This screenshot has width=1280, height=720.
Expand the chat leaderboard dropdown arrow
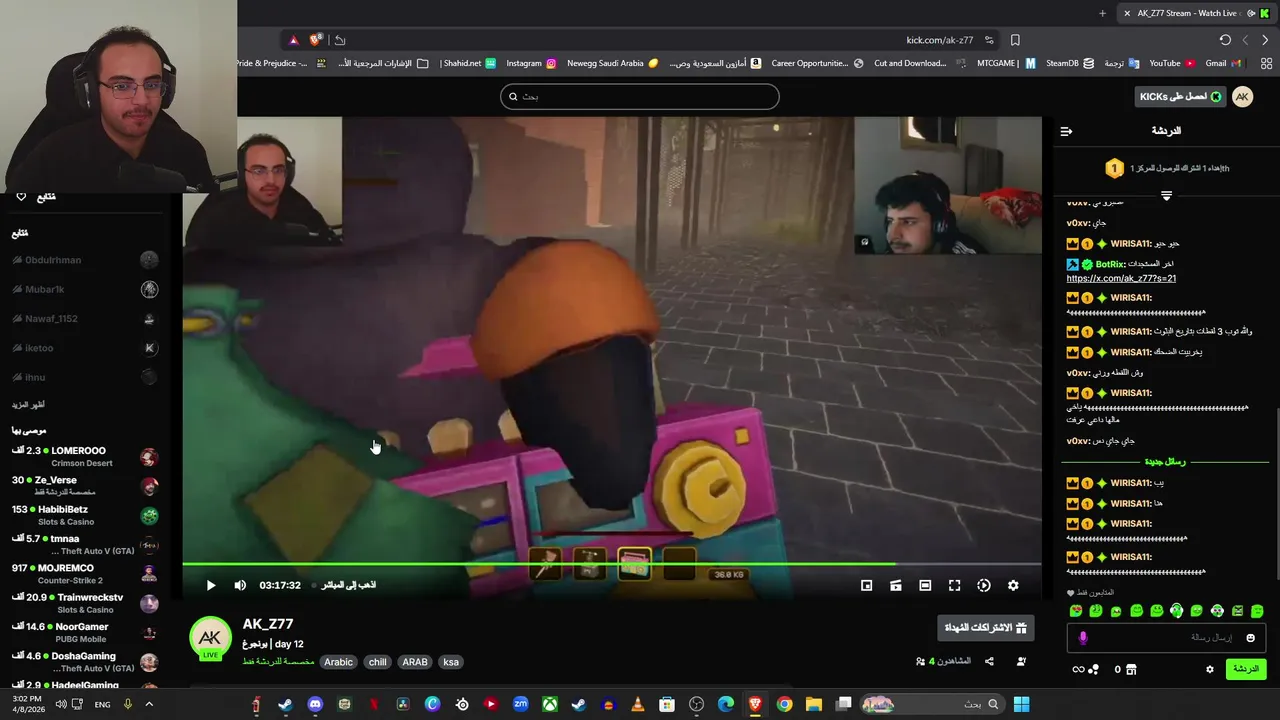tap(1166, 195)
